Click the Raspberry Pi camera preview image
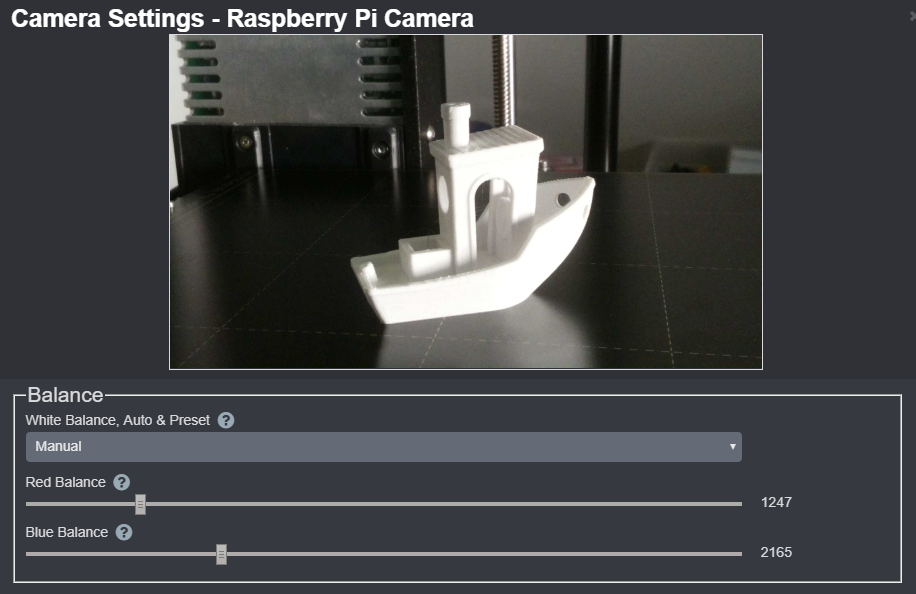Viewport: 916px width, 594px height. (x=465, y=202)
